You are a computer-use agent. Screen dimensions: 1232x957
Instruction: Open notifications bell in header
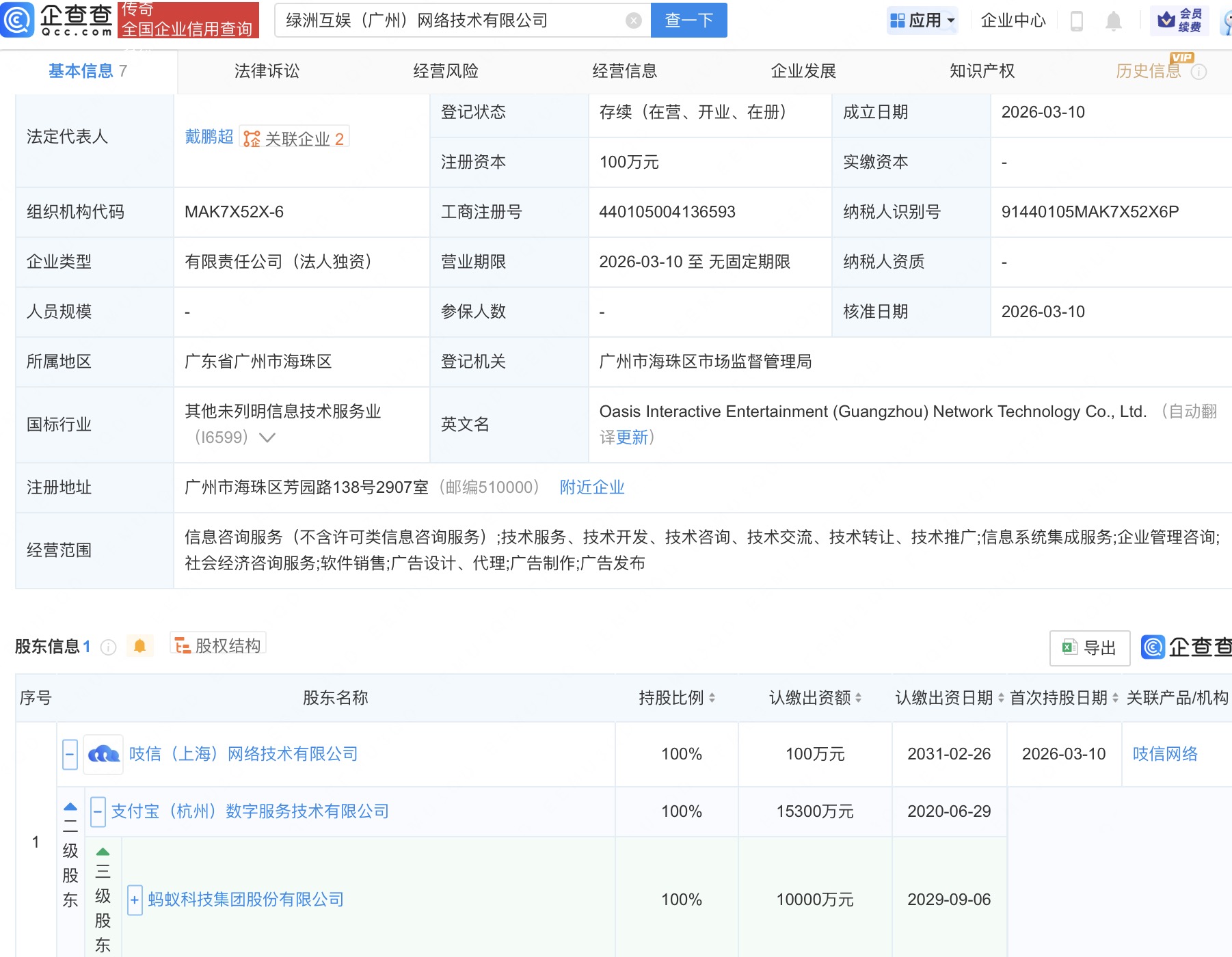click(1113, 21)
